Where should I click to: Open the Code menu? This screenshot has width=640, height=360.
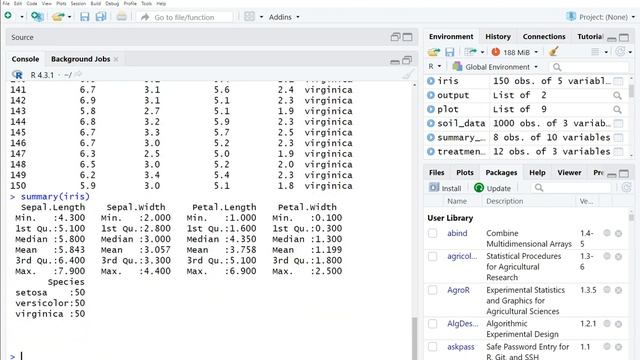[32, 3]
